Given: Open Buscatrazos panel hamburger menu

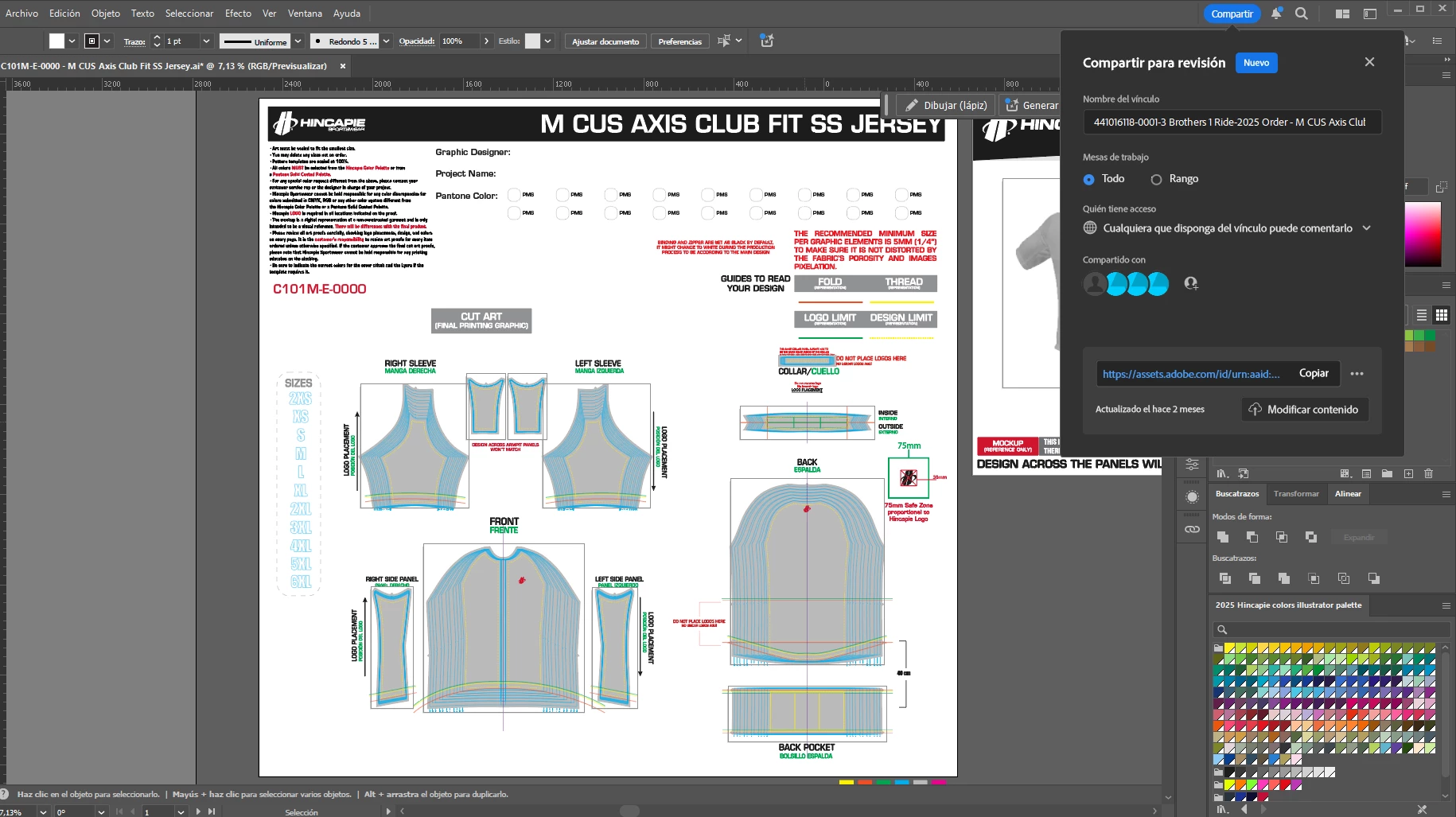Looking at the screenshot, I should click(x=1446, y=494).
